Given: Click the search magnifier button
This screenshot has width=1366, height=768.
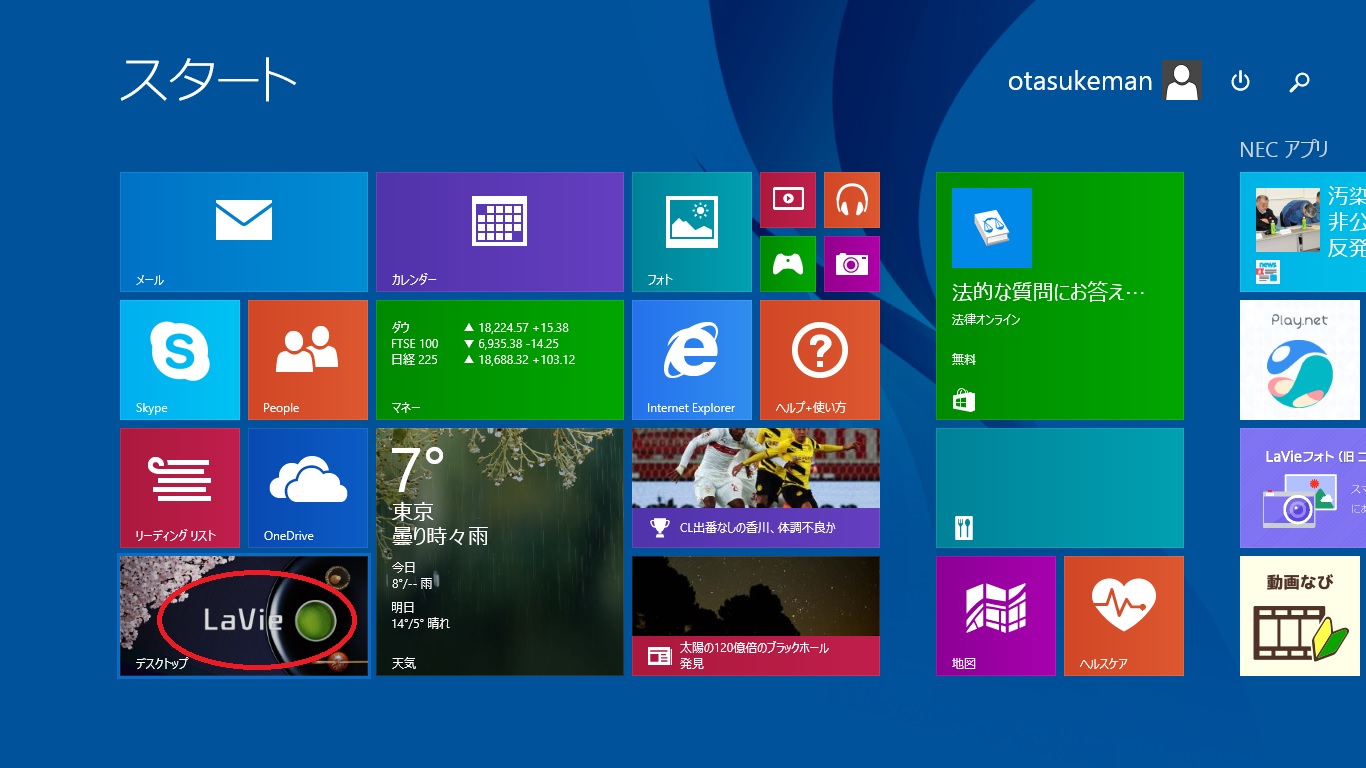Looking at the screenshot, I should pos(1299,81).
